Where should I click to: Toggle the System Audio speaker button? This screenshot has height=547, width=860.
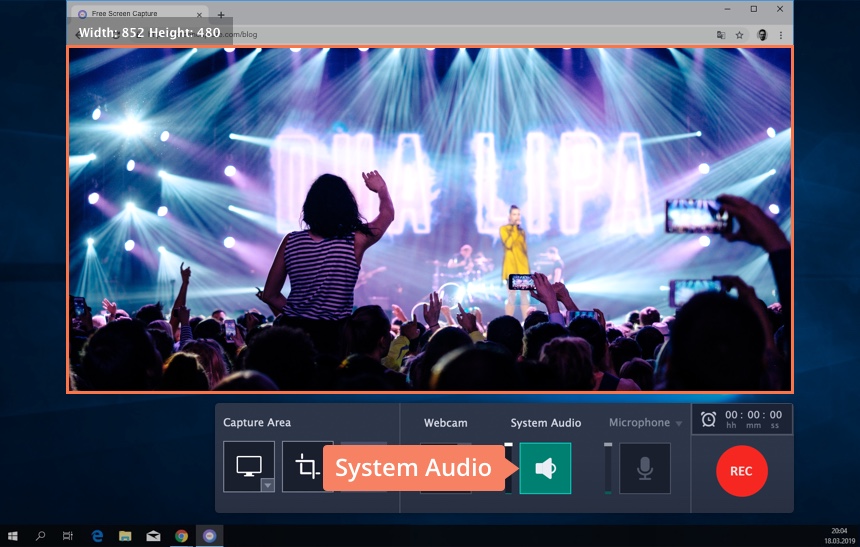pos(545,468)
